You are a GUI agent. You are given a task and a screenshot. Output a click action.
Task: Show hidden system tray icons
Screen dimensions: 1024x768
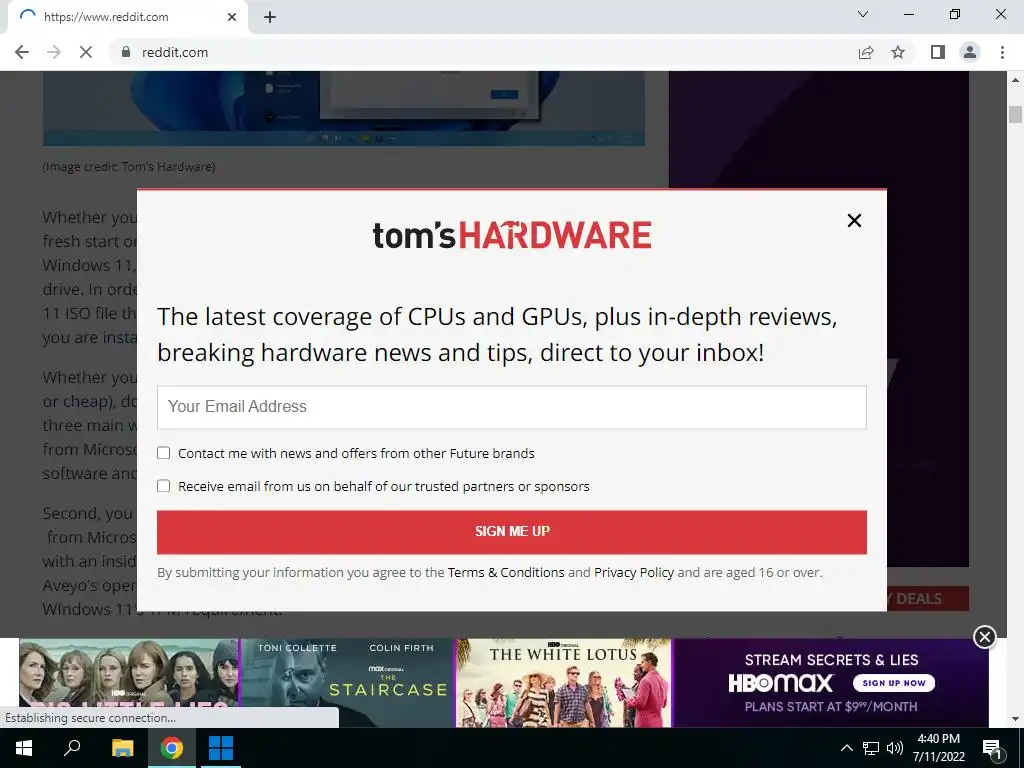point(846,748)
